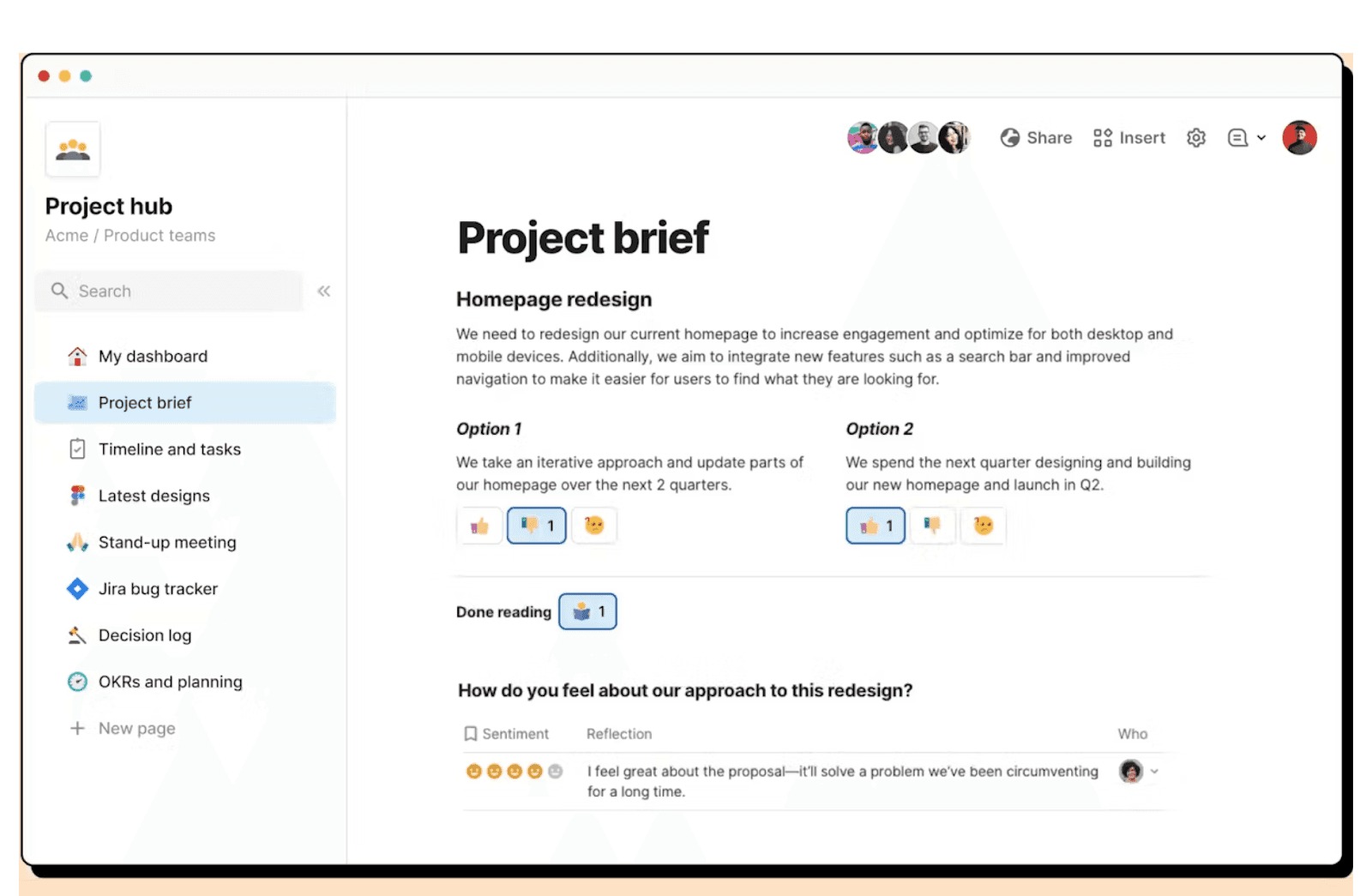The width and height of the screenshot is (1372, 896).
Task: Open Timeline and tasks page
Action: click(169, 449)
